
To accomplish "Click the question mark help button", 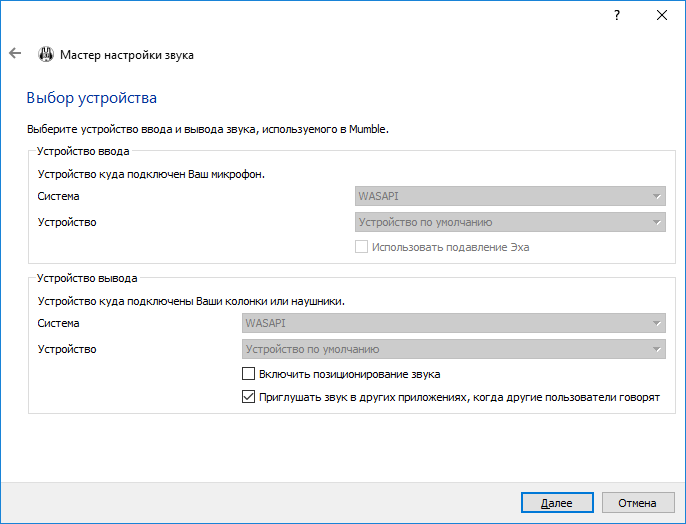I will pos(615,15).
